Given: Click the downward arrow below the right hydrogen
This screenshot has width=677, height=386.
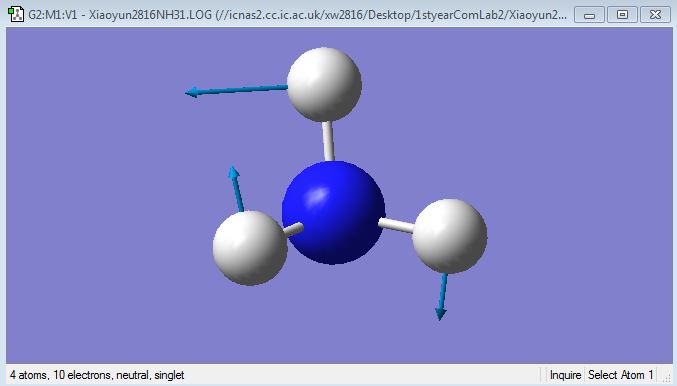Looking at the screenshot, I should pos(442,297).
